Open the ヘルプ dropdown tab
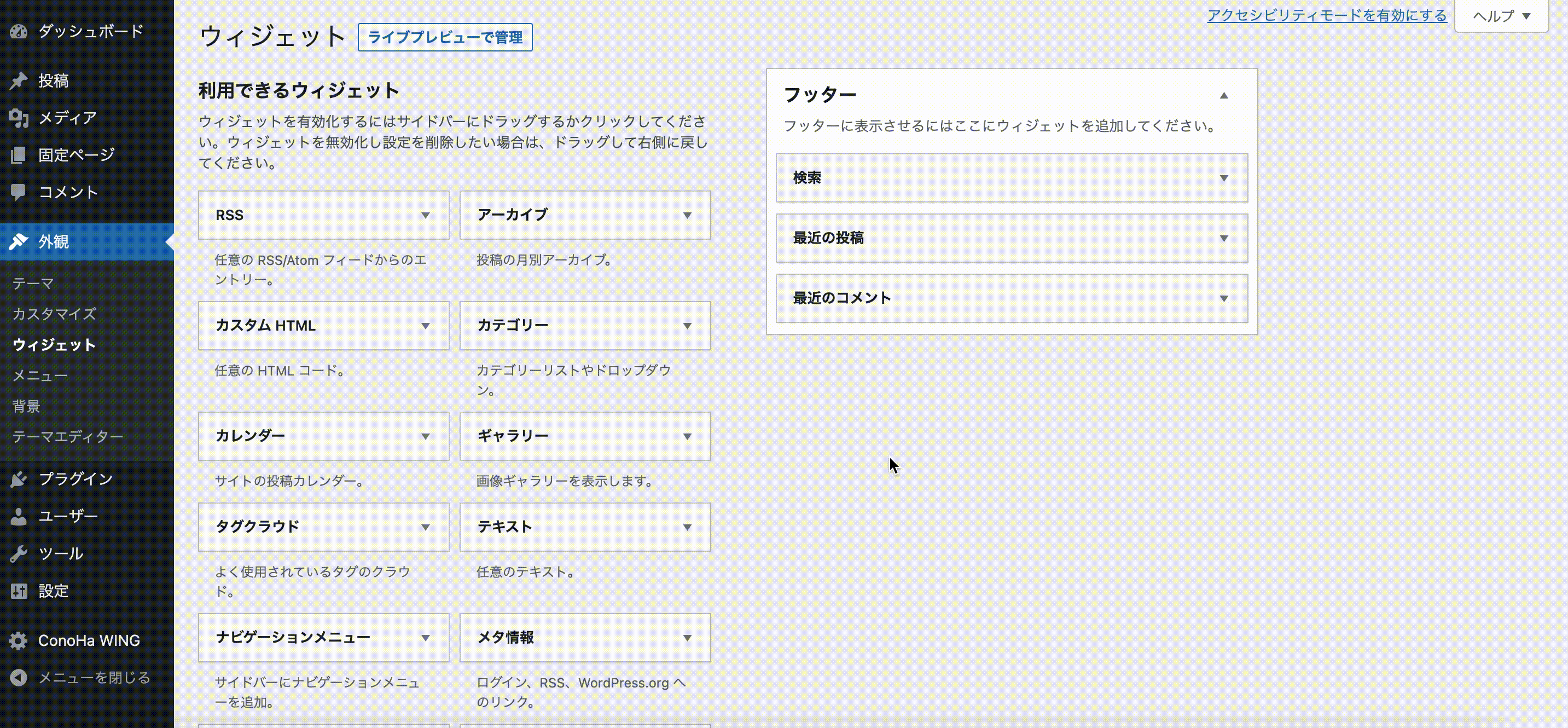This screenshot has height=728, width=1568. coord(1501,16)
